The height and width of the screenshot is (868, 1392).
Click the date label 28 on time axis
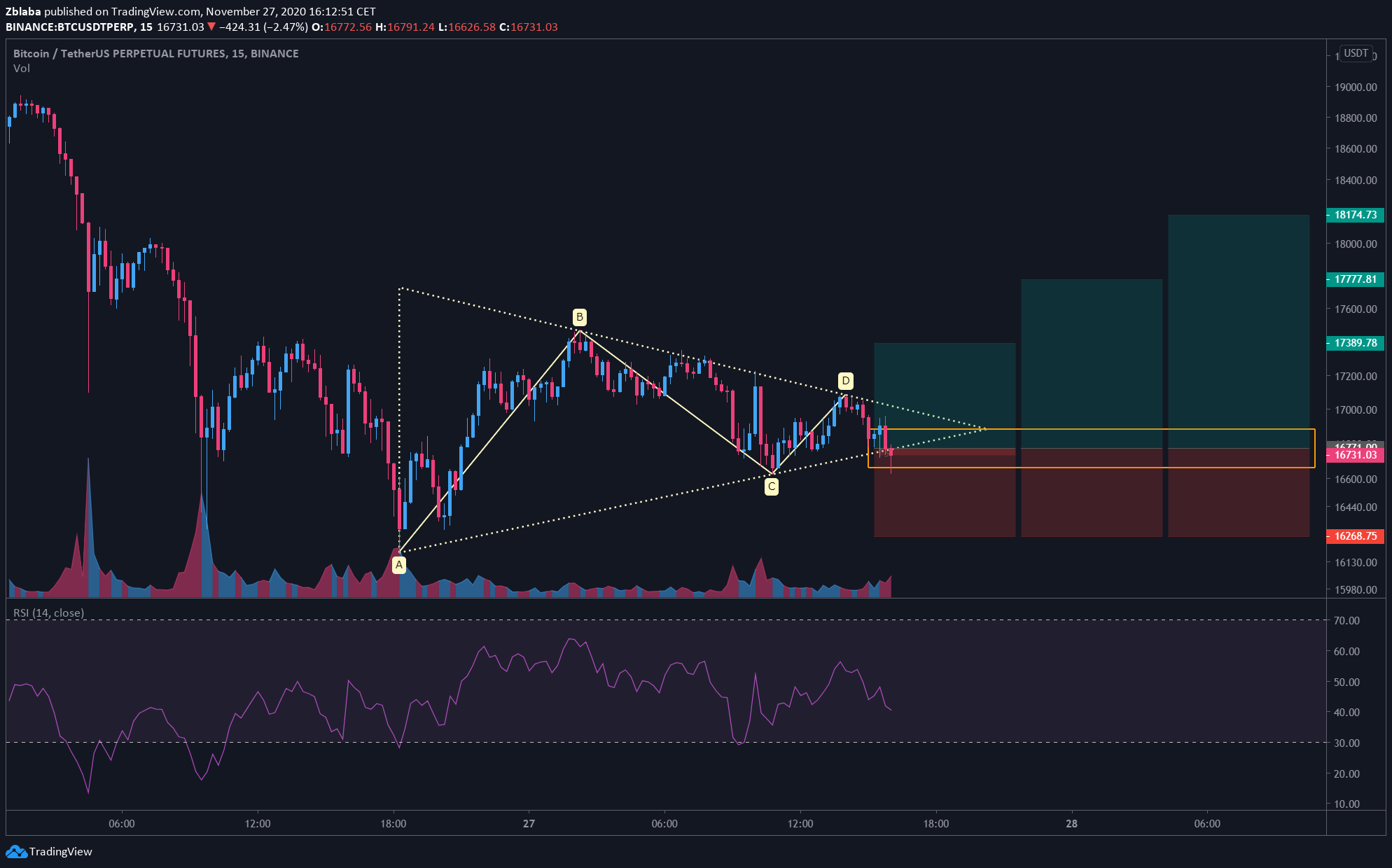[x=1071, y=824]
